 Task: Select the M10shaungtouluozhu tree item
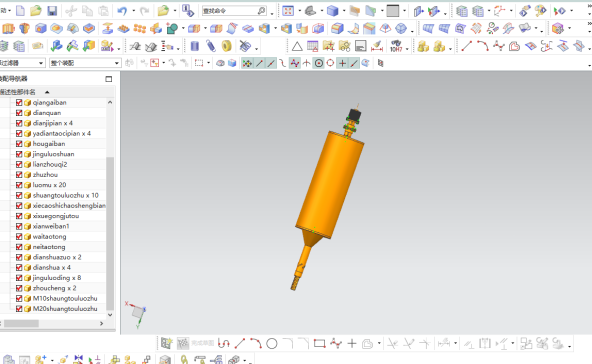coord(65,298)
